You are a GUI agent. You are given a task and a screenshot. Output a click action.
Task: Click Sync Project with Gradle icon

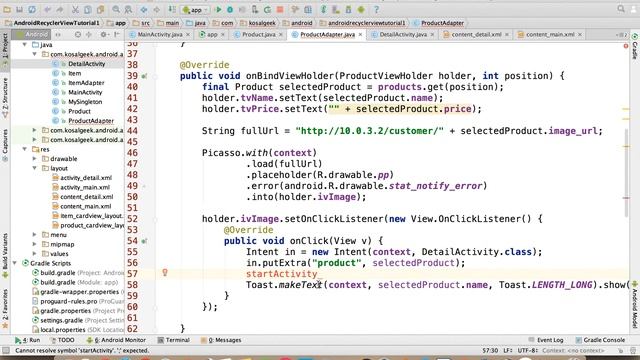[323, 9]
